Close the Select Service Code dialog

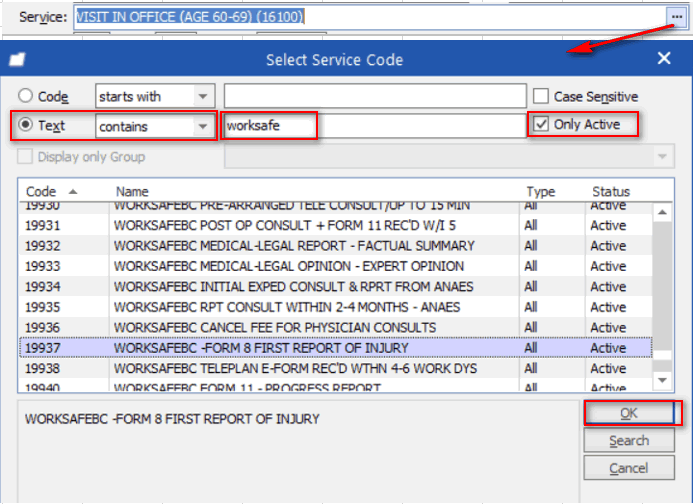point(663,59)
